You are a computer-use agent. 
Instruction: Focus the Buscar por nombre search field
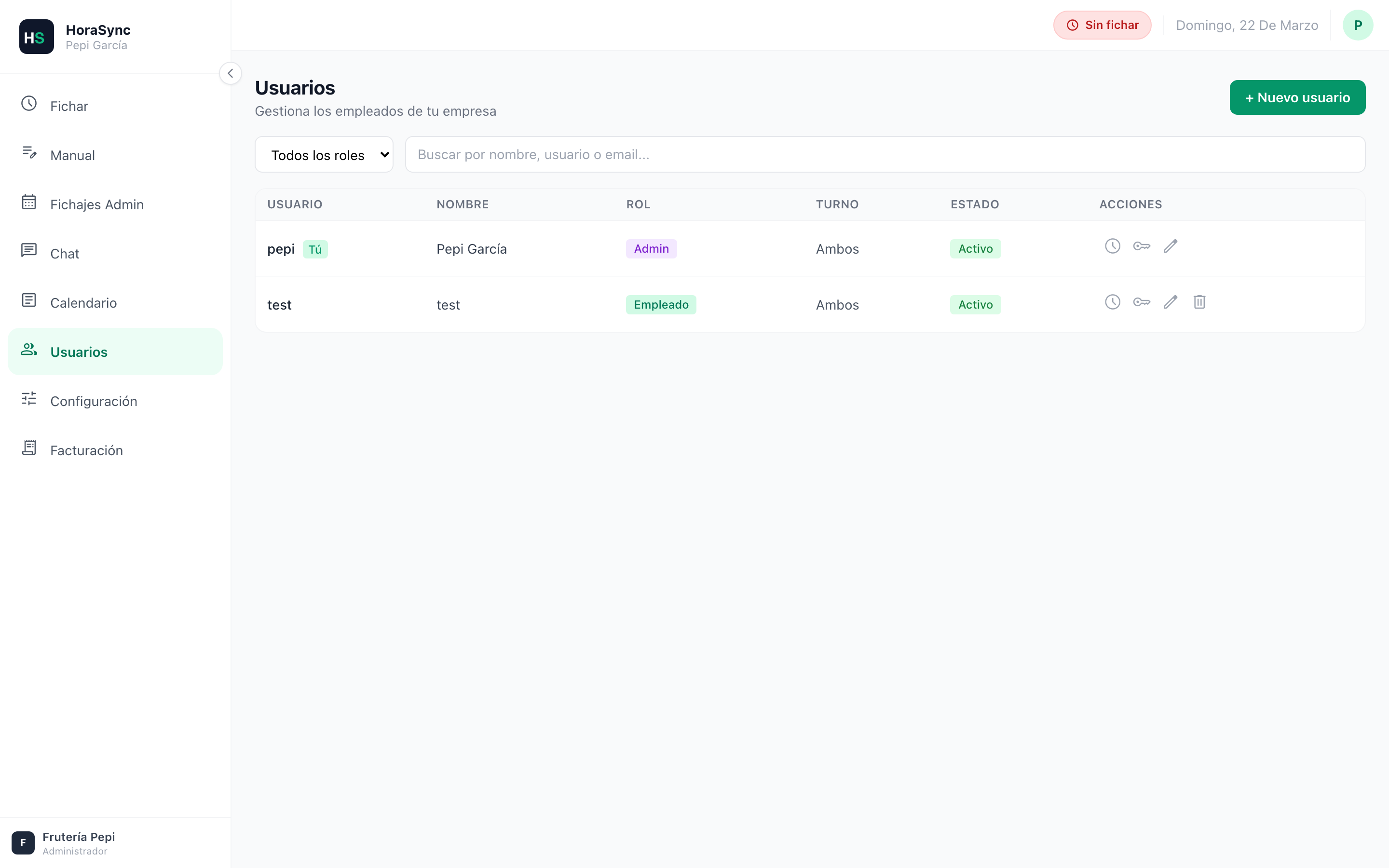(x=884, y=154)
